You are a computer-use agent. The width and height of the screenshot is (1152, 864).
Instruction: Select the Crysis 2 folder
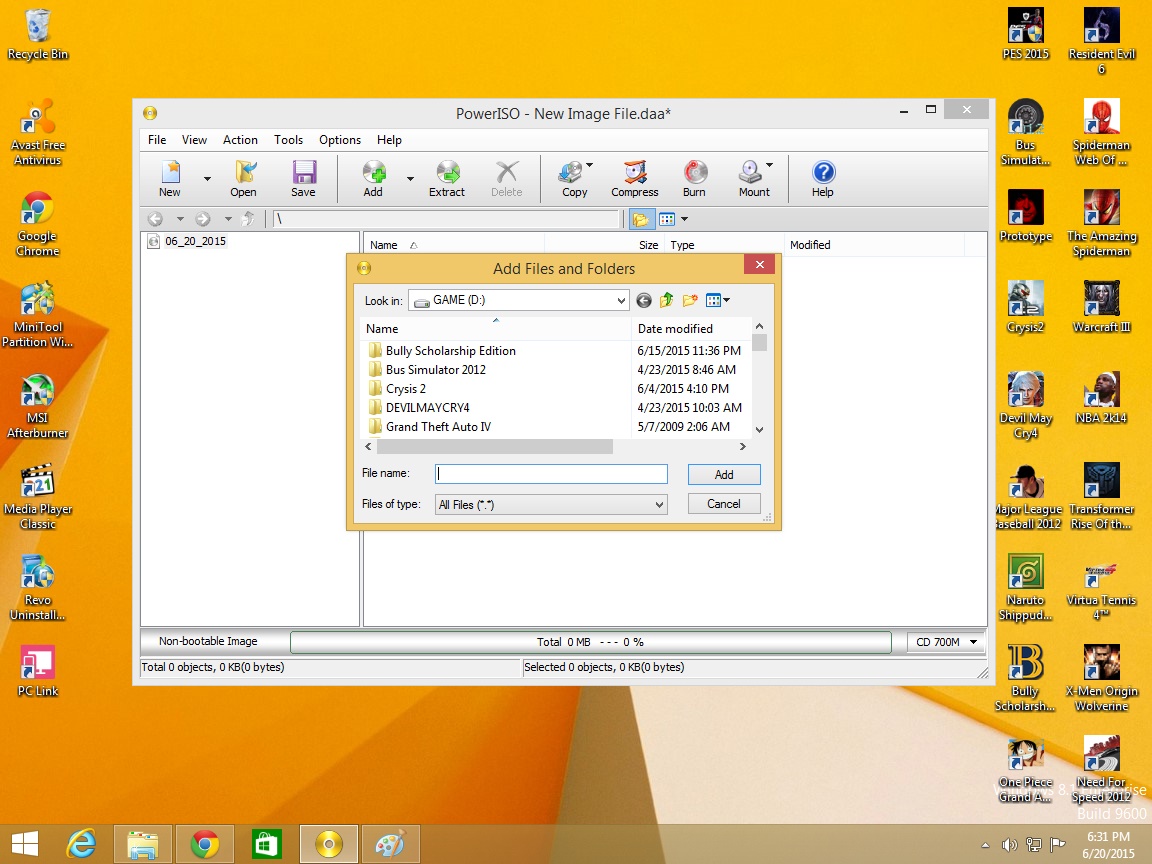click(406, 389)
